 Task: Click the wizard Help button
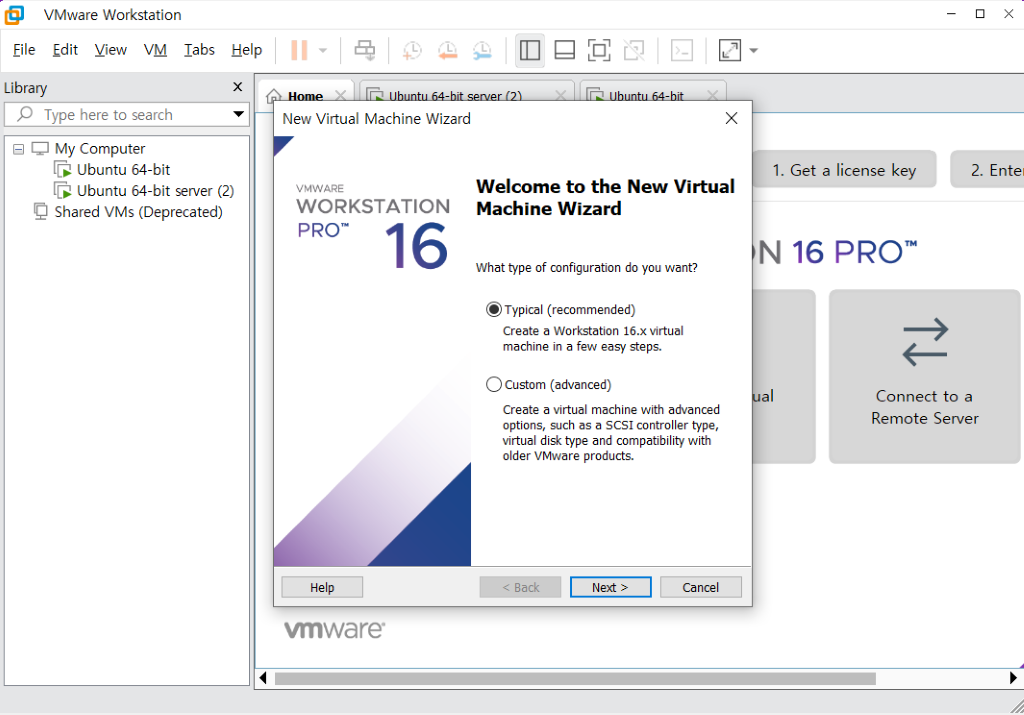322,587
